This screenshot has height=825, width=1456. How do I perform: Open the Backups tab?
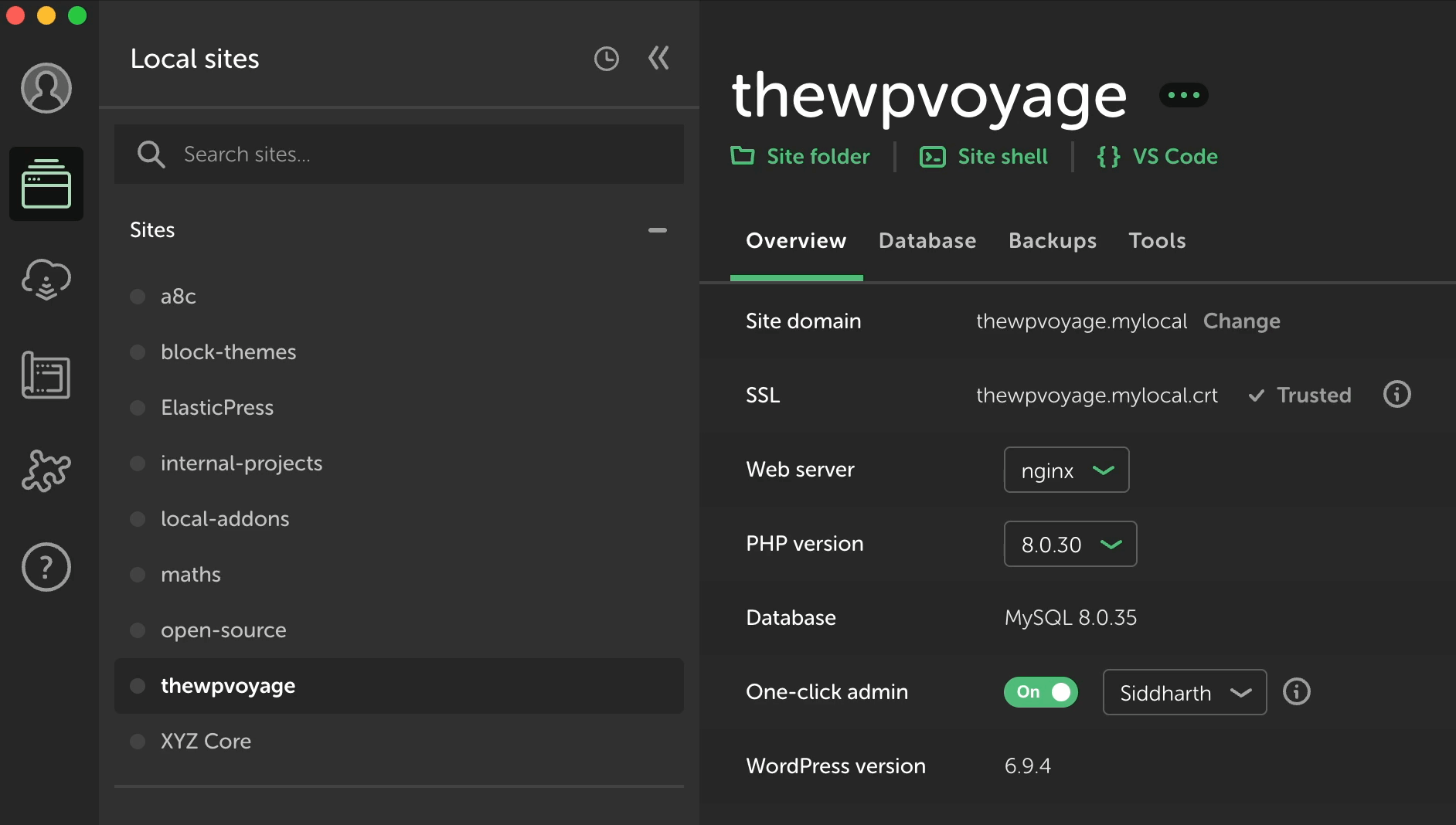pyautogui.click(x=1053, y=240)
